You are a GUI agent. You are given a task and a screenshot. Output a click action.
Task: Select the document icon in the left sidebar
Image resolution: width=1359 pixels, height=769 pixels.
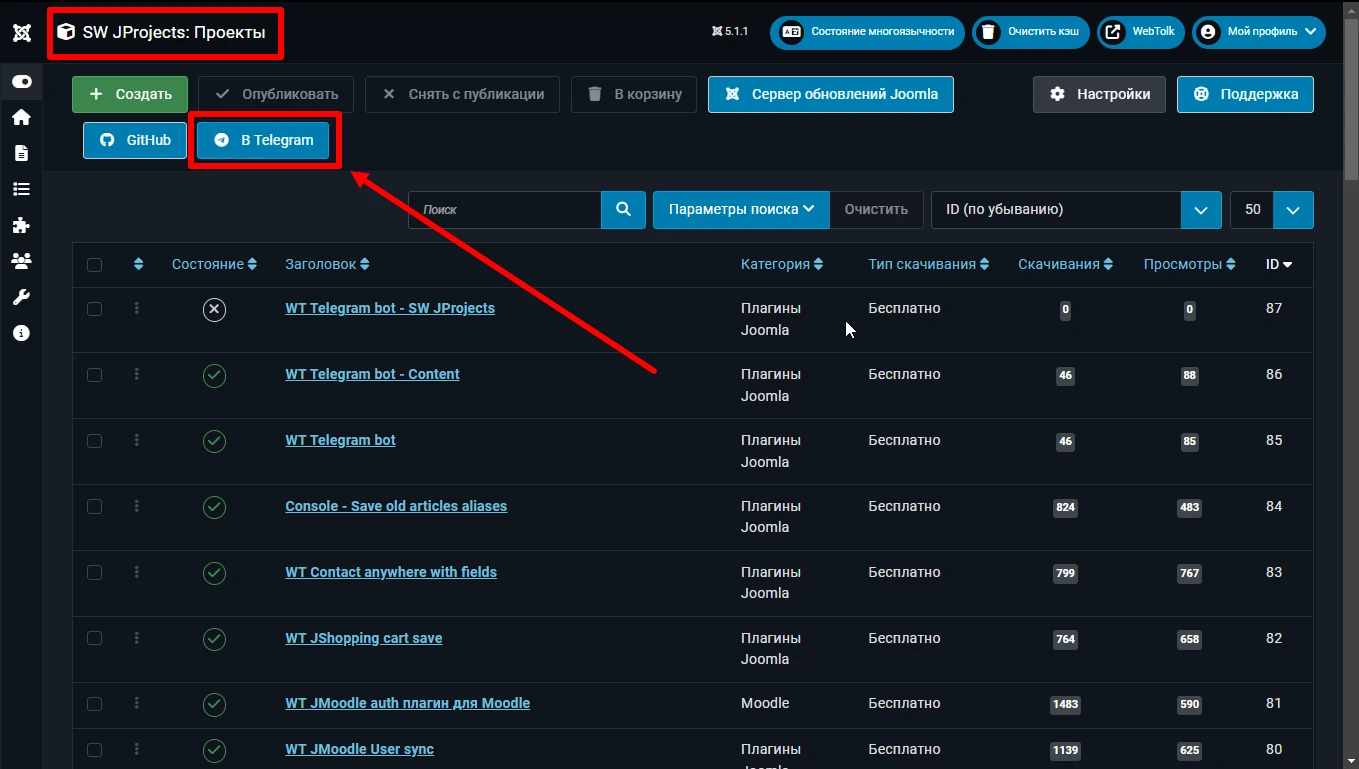pos(22,153)
